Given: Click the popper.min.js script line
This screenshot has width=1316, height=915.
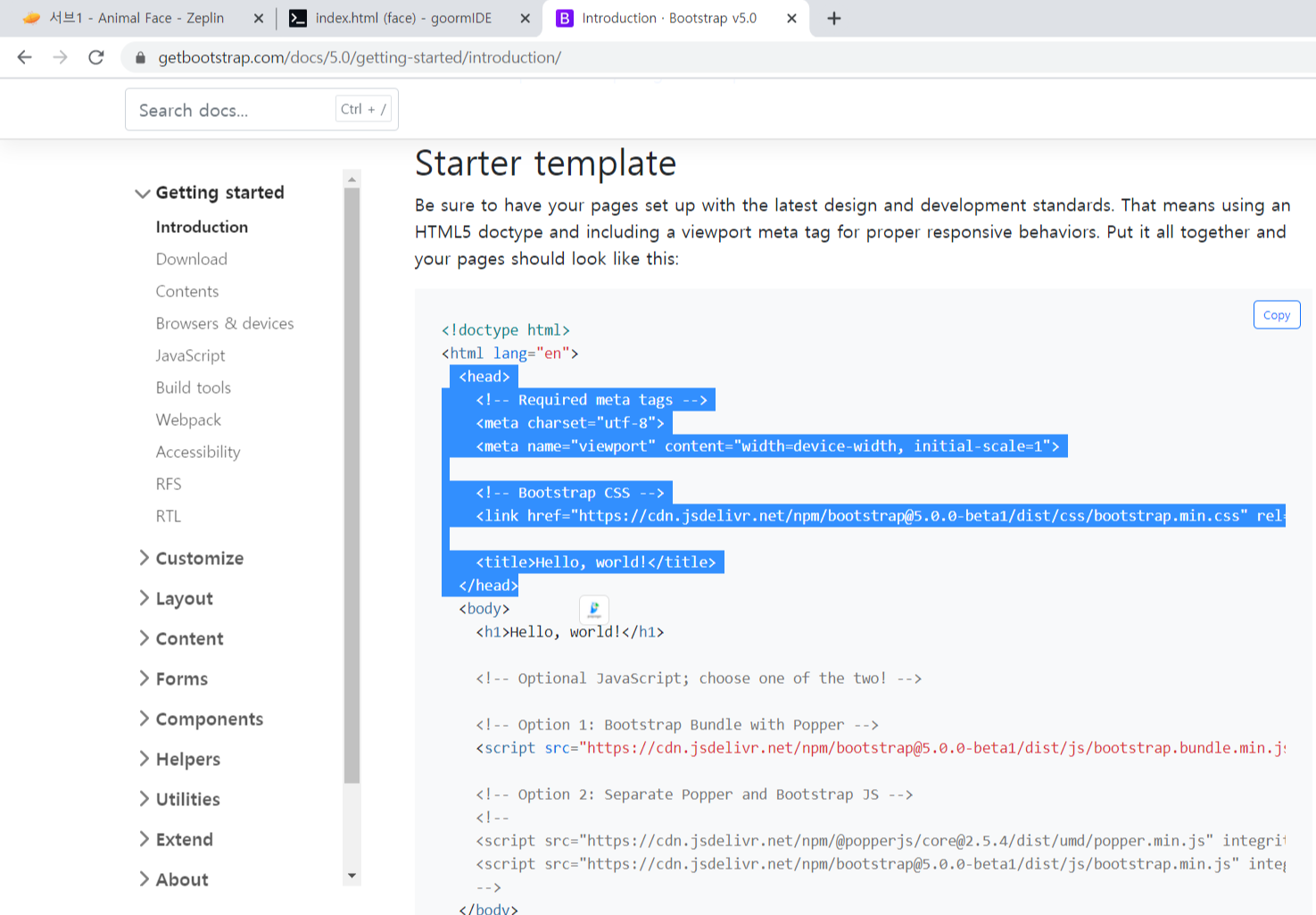Looking at the screenshot, I should (881, 841).
